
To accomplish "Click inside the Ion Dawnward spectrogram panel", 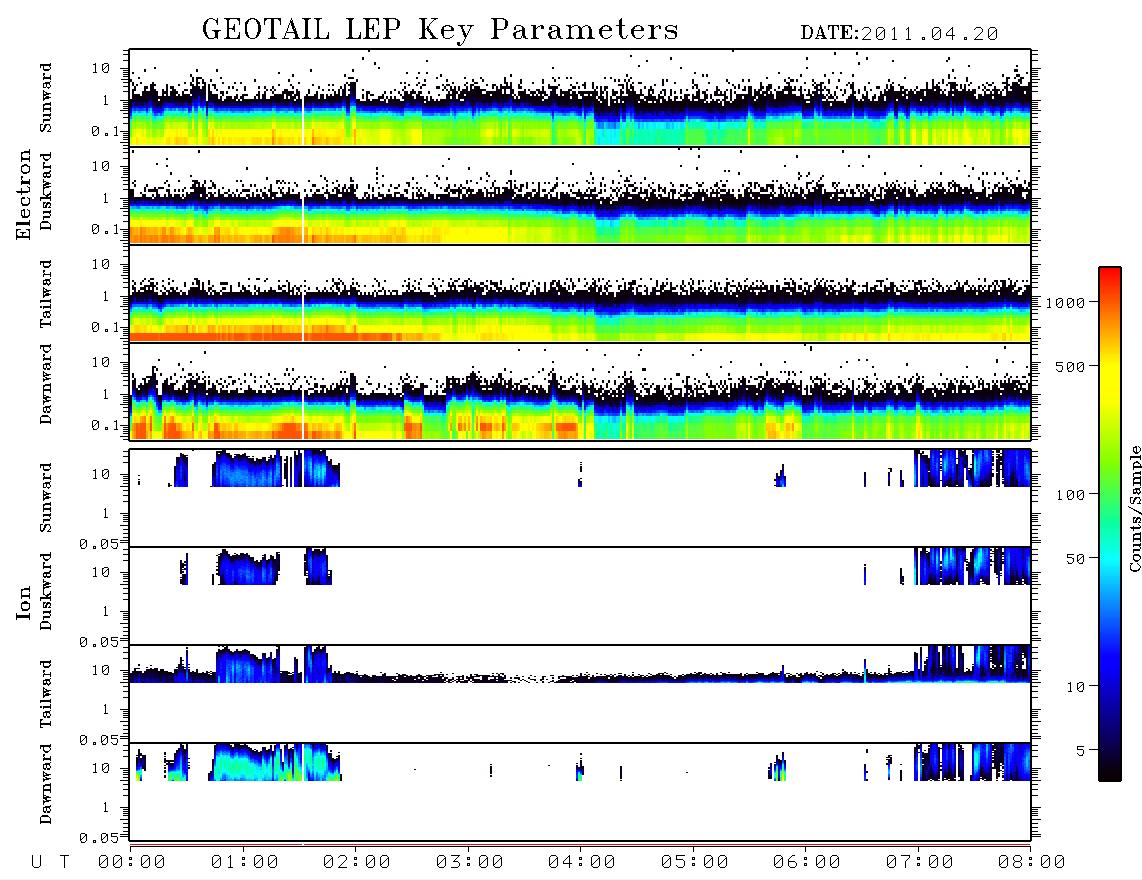I will tap(580, 792).
